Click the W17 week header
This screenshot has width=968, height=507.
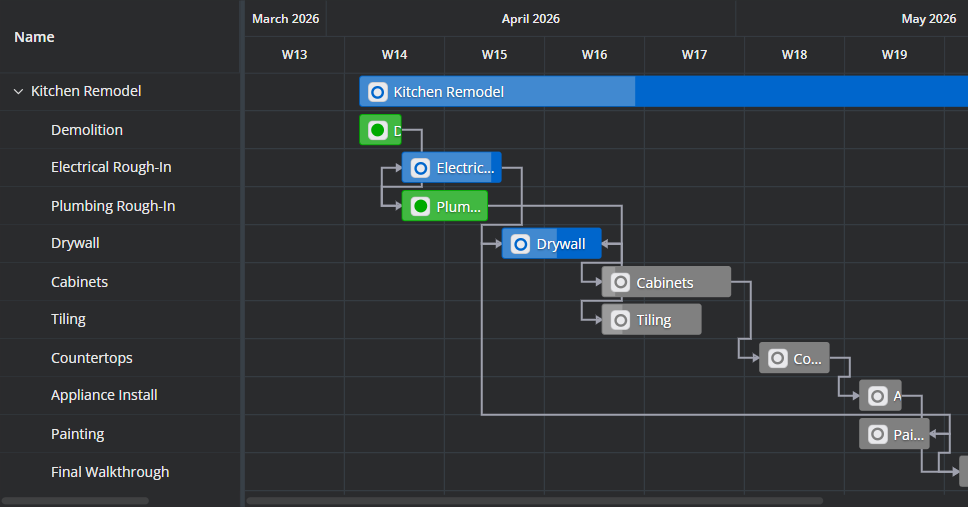point(695,54)
